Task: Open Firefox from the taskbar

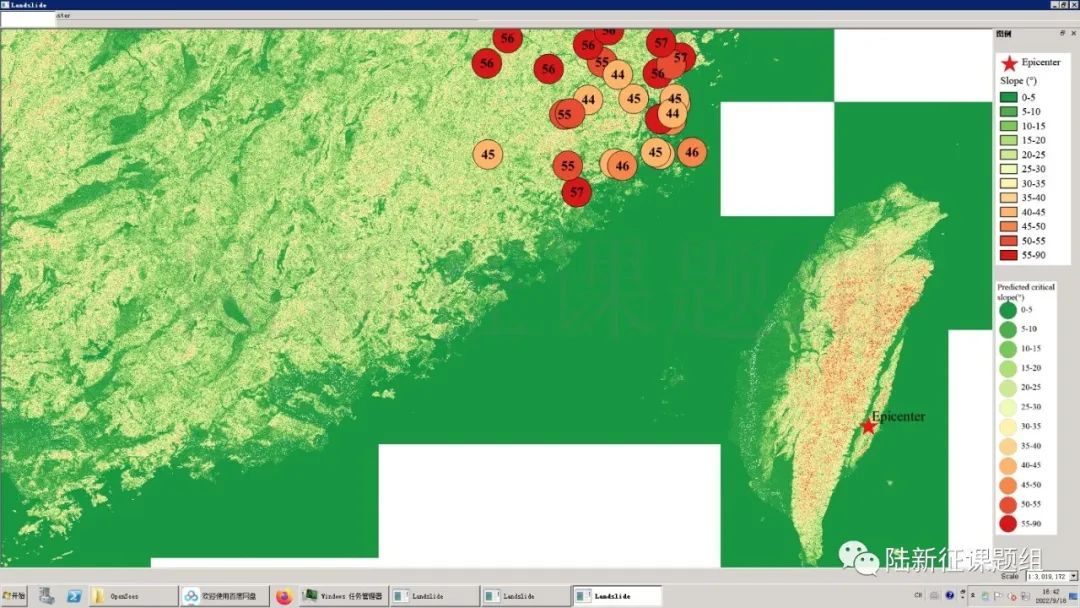Action: [x=284, y=596]
